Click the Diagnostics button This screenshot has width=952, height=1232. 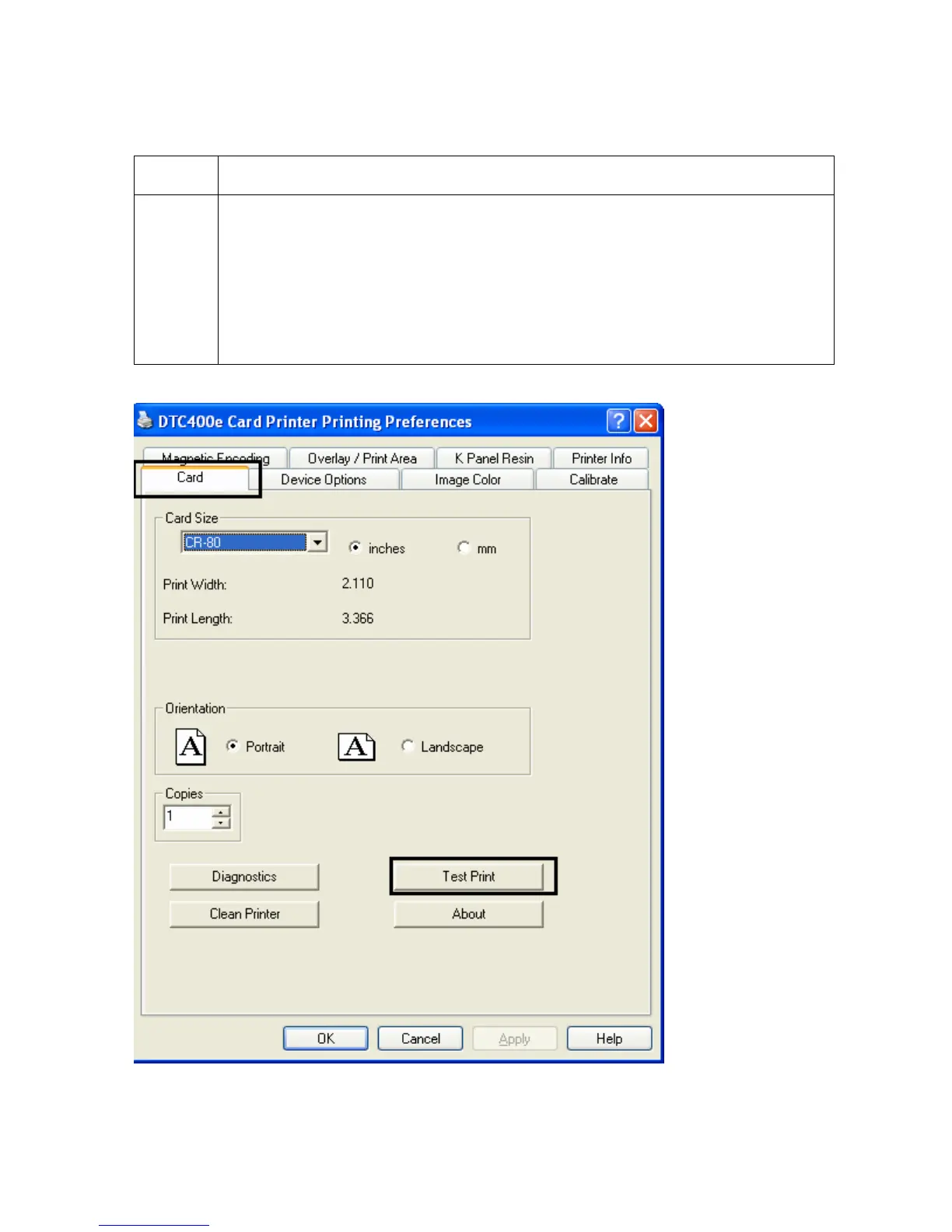[244, 877]
